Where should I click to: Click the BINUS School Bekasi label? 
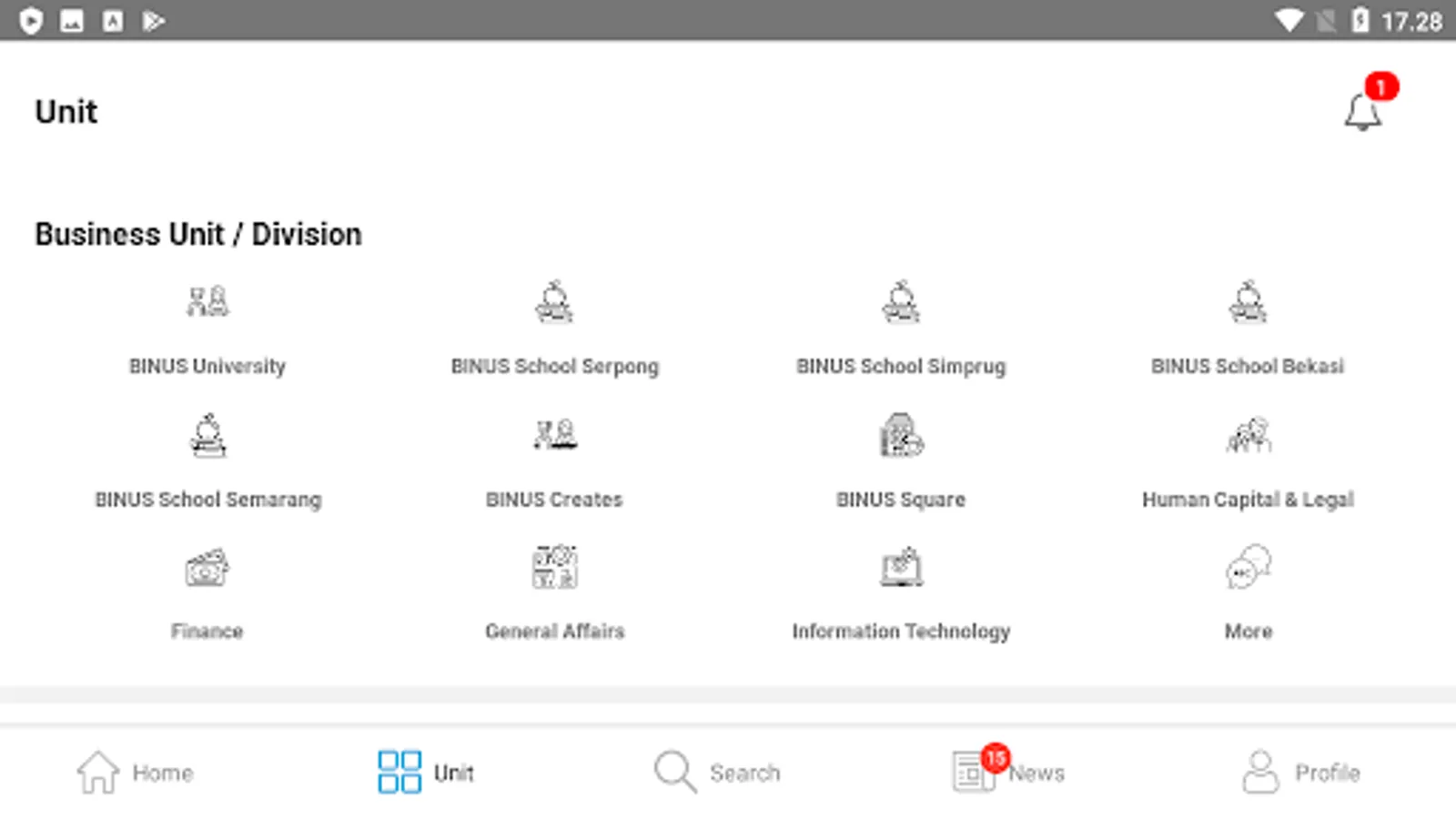tap(1248, 366)
